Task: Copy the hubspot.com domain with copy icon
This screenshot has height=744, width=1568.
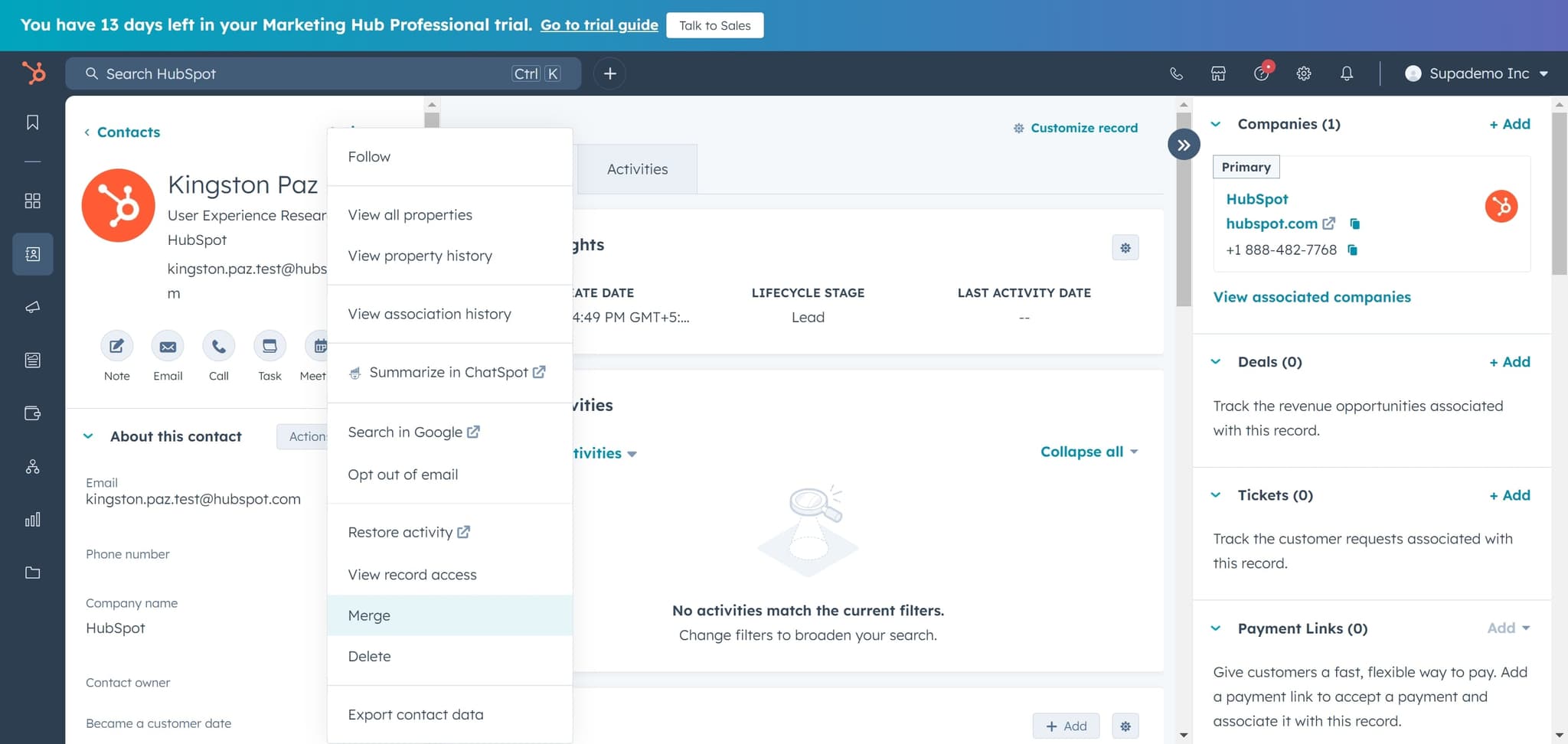Action: [x=1354, y=224]
